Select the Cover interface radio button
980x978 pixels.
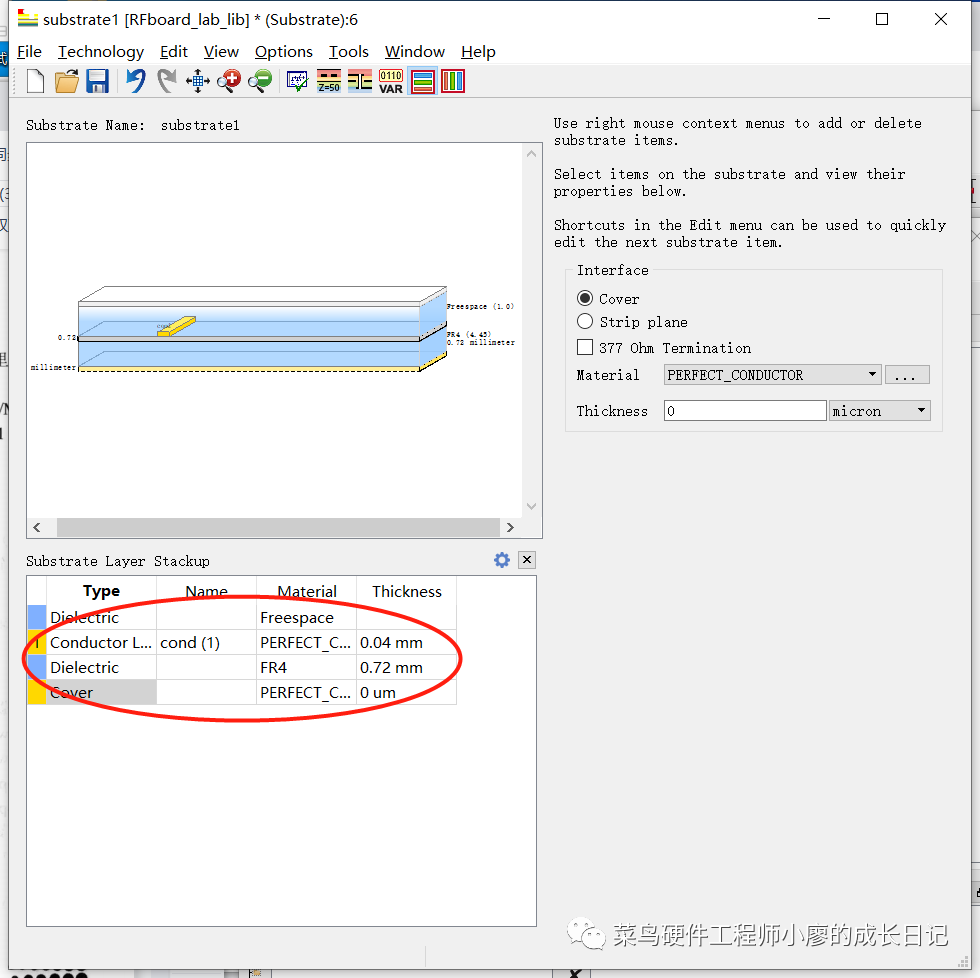(585, 299)
